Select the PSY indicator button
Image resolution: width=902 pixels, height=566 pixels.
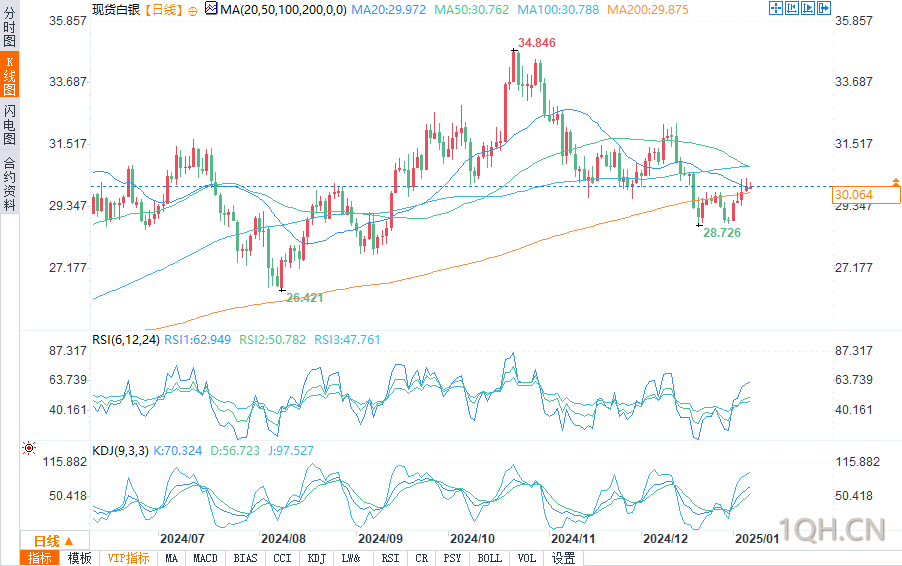(x=452, y=558)
